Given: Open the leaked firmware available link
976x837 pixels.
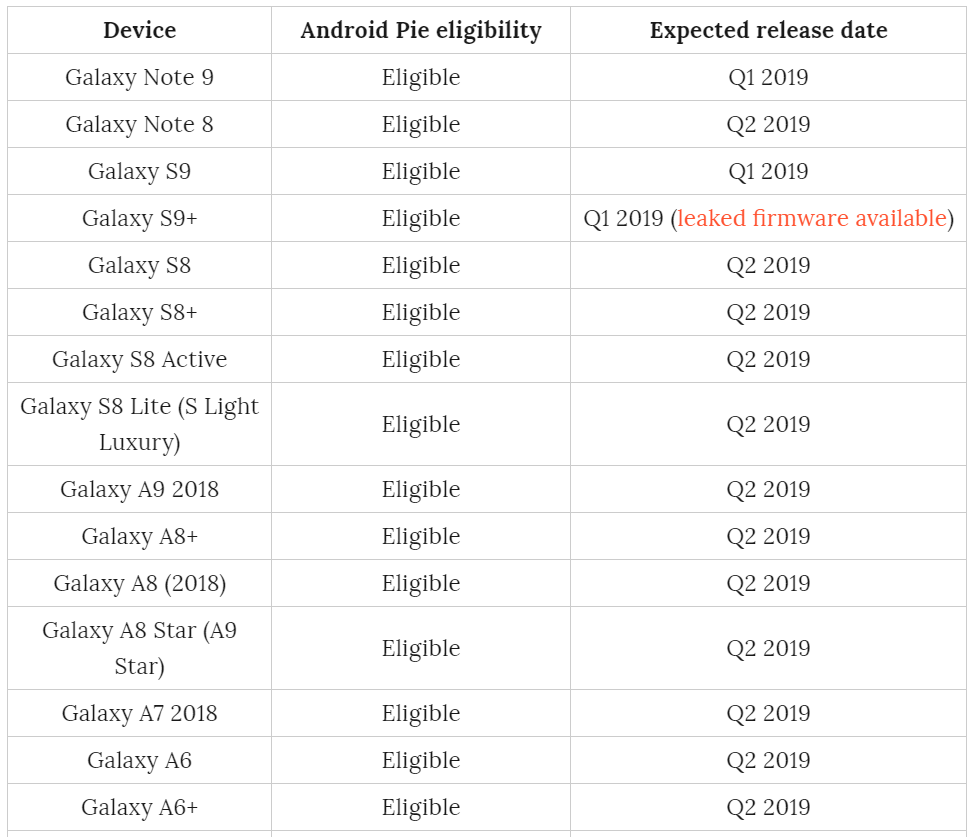Looking at the screenshot, I should click(x=812, y=218).
